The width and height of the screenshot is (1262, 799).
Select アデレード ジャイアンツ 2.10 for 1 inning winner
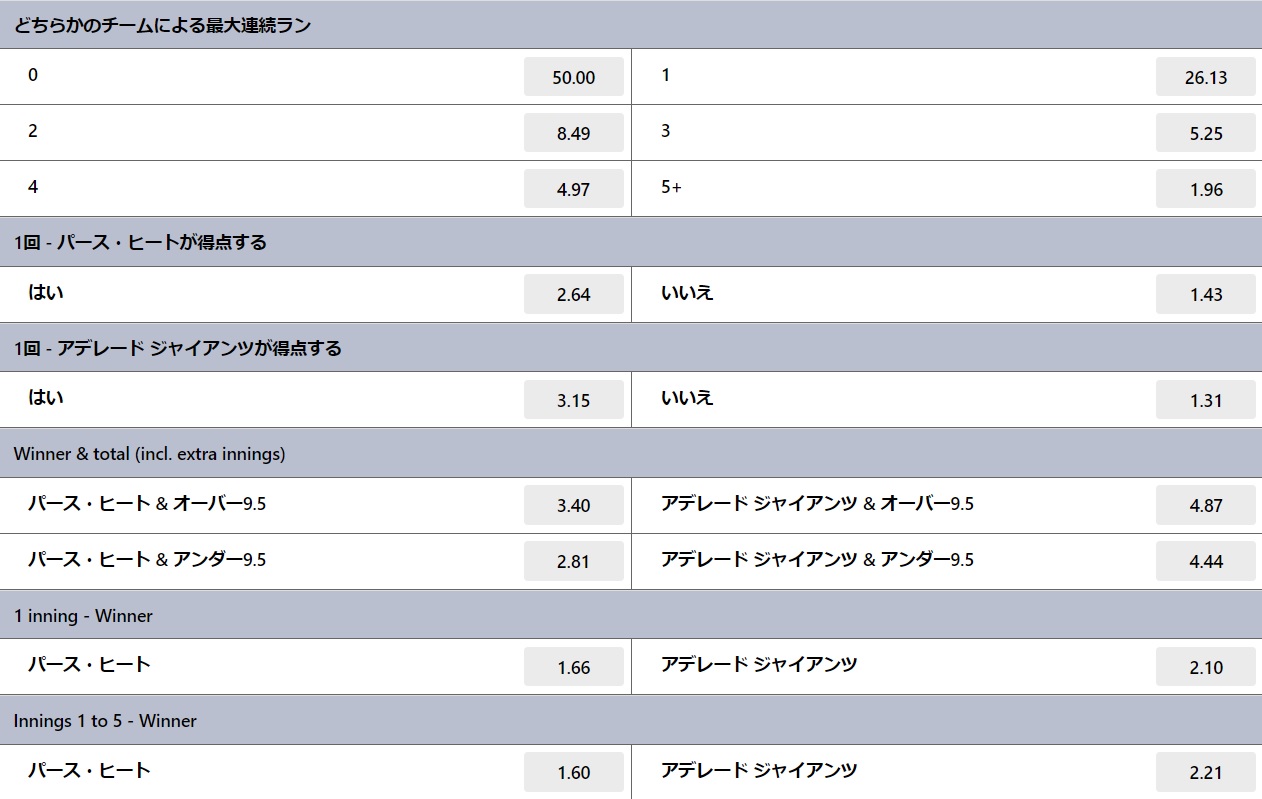[x=1206, y=667]
